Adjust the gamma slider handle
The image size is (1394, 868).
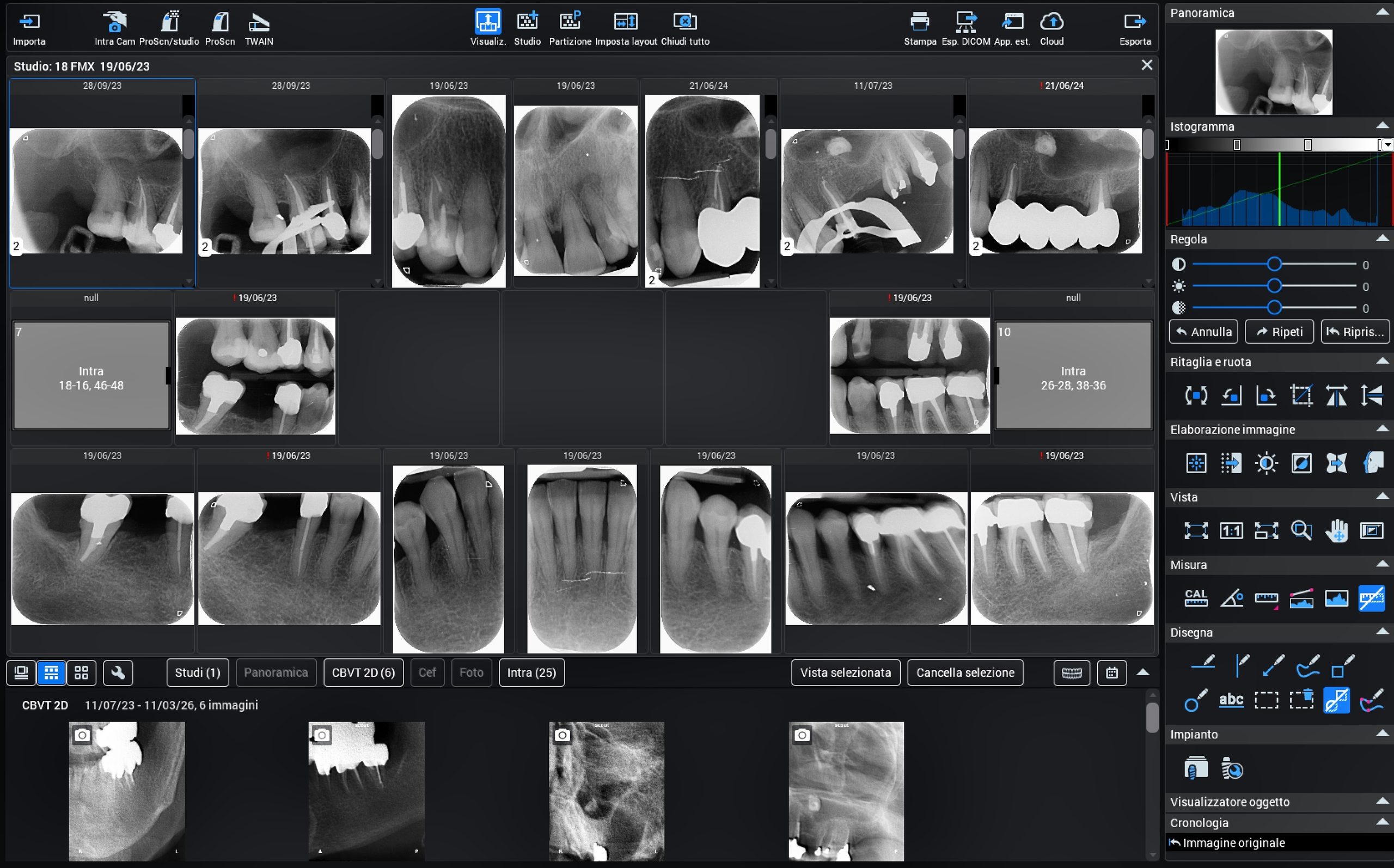1274,308
